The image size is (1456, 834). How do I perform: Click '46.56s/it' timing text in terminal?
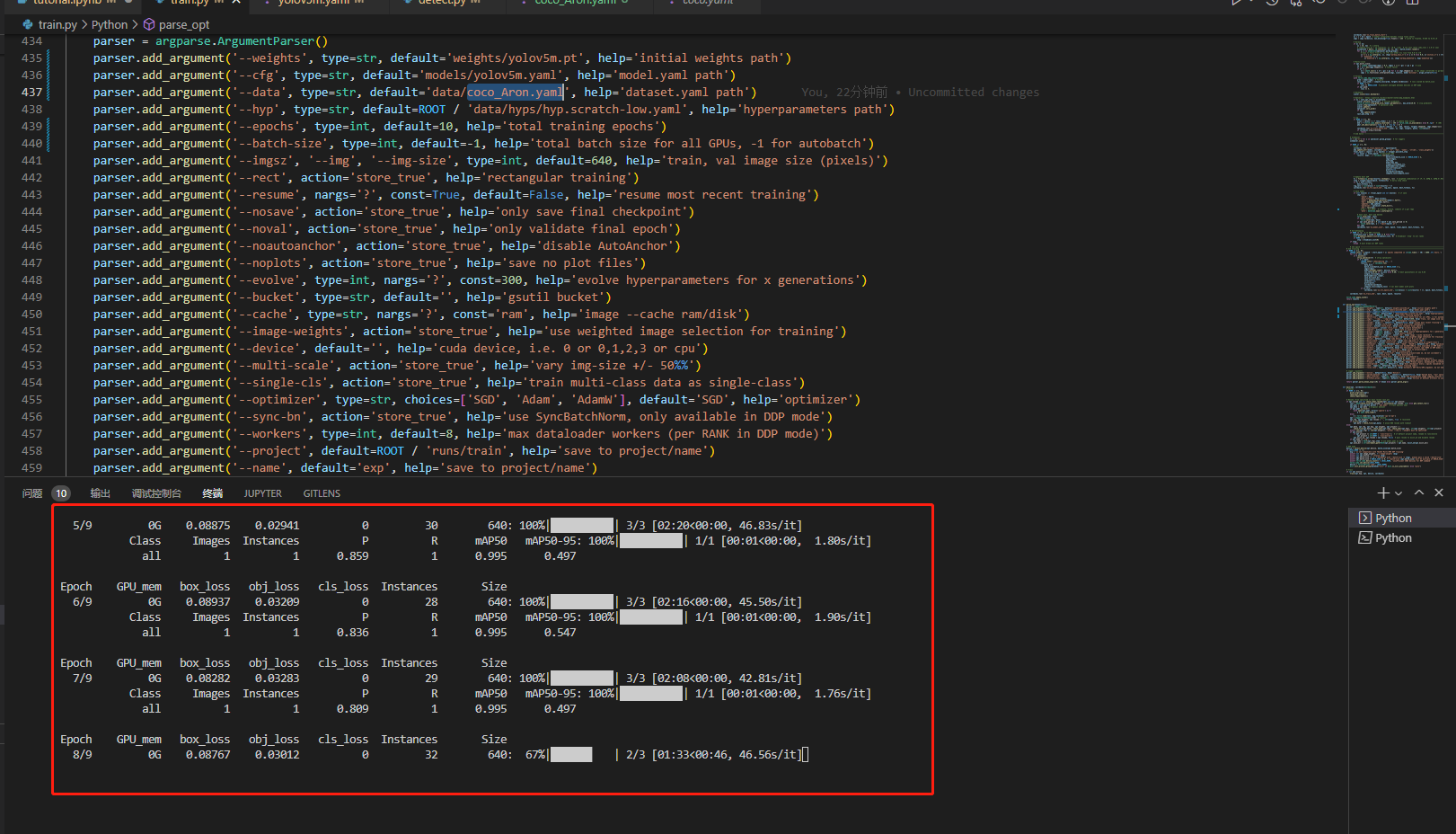coord(769,754)
